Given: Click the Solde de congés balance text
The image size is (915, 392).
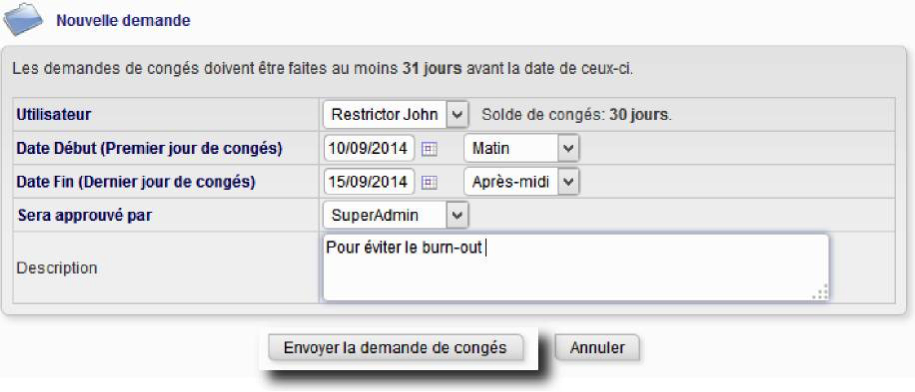Looking at the screenshot, I should coord(577,115).
